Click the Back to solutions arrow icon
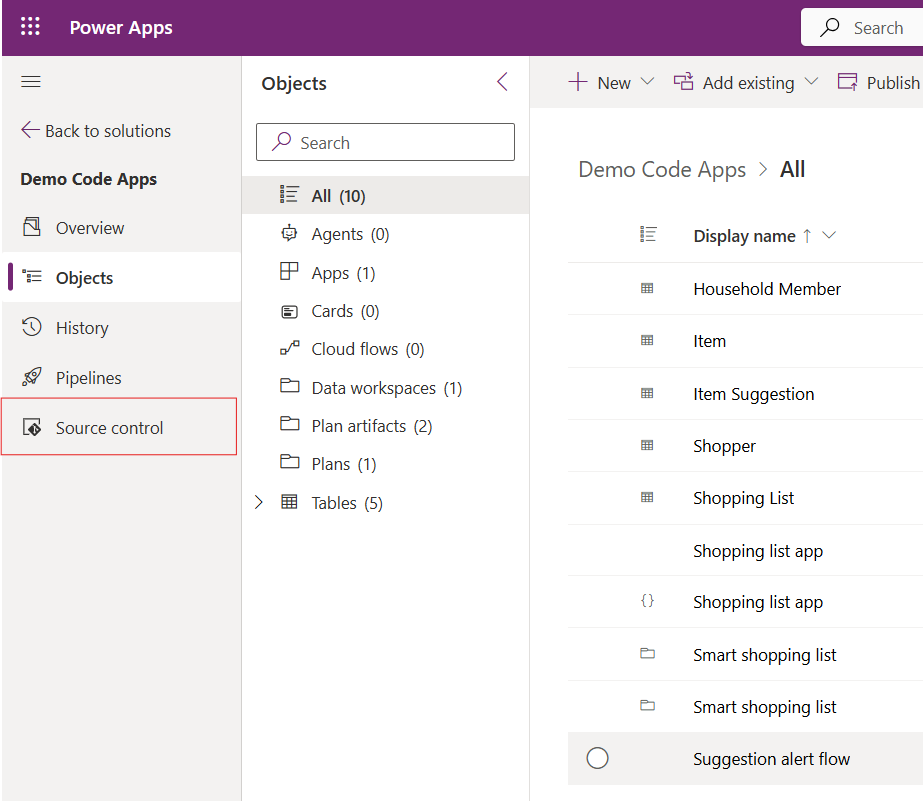The image size is (923, 801). pos(30,129)
